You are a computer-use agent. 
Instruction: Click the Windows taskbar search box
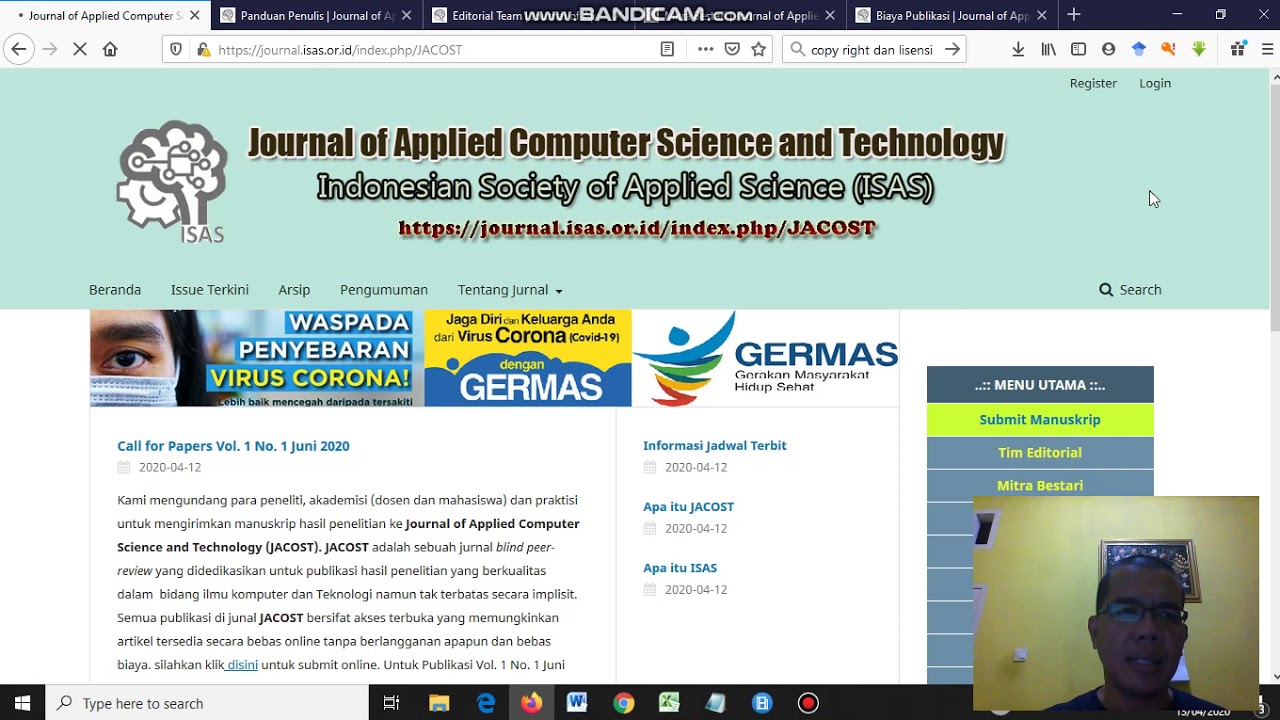[x=207, y=703]
